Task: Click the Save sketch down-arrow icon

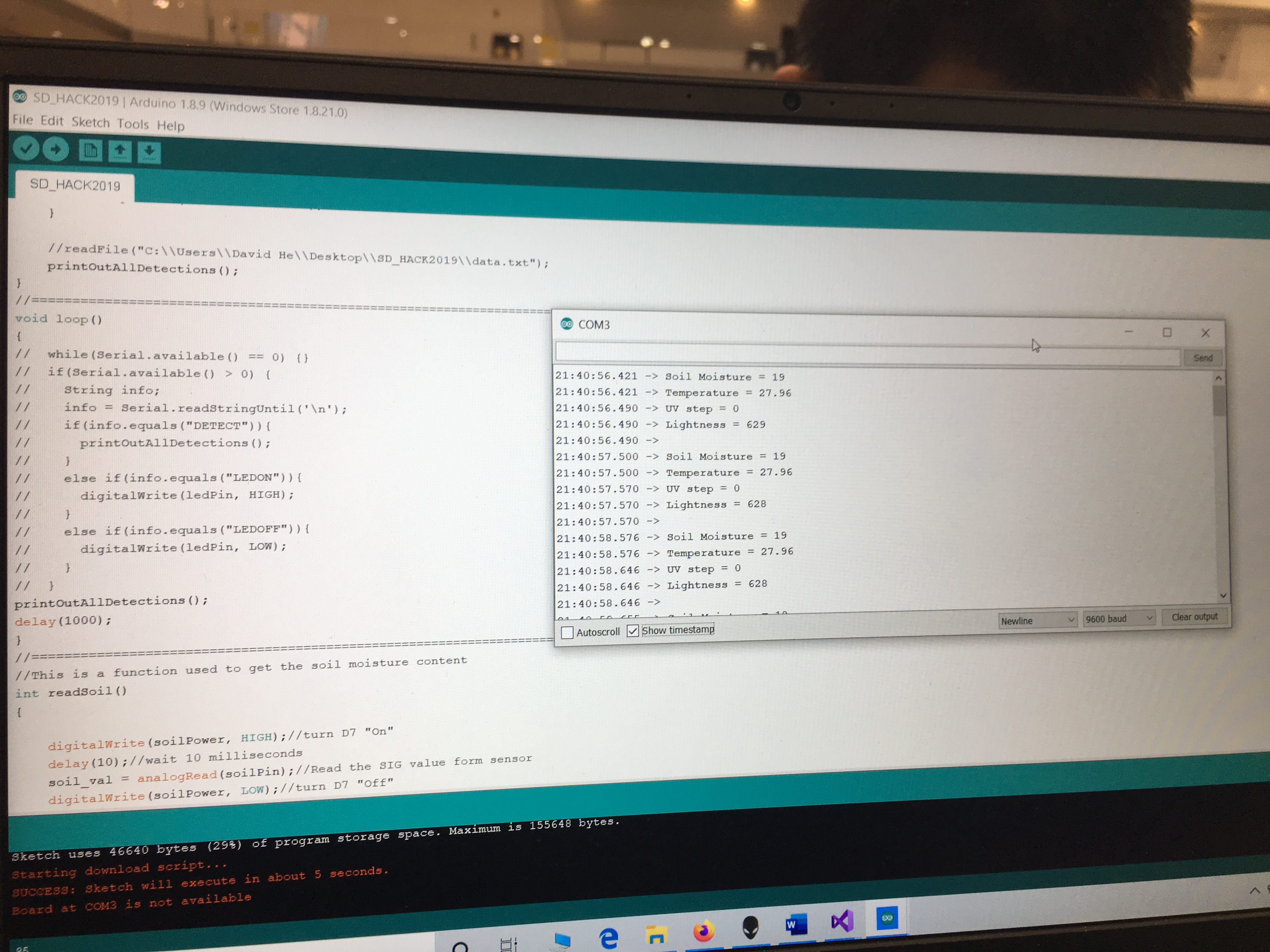Action: tap(149, 153)
